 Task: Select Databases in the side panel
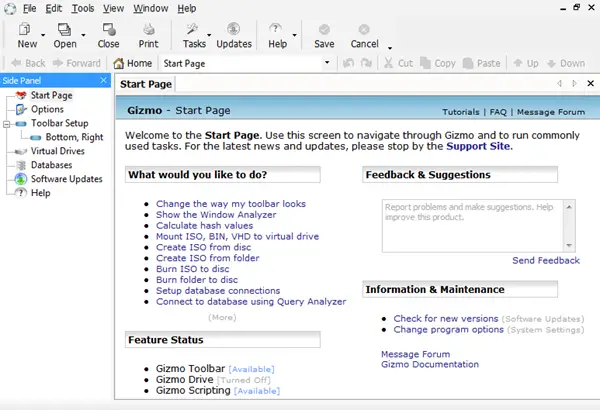[x=51, y=165]
